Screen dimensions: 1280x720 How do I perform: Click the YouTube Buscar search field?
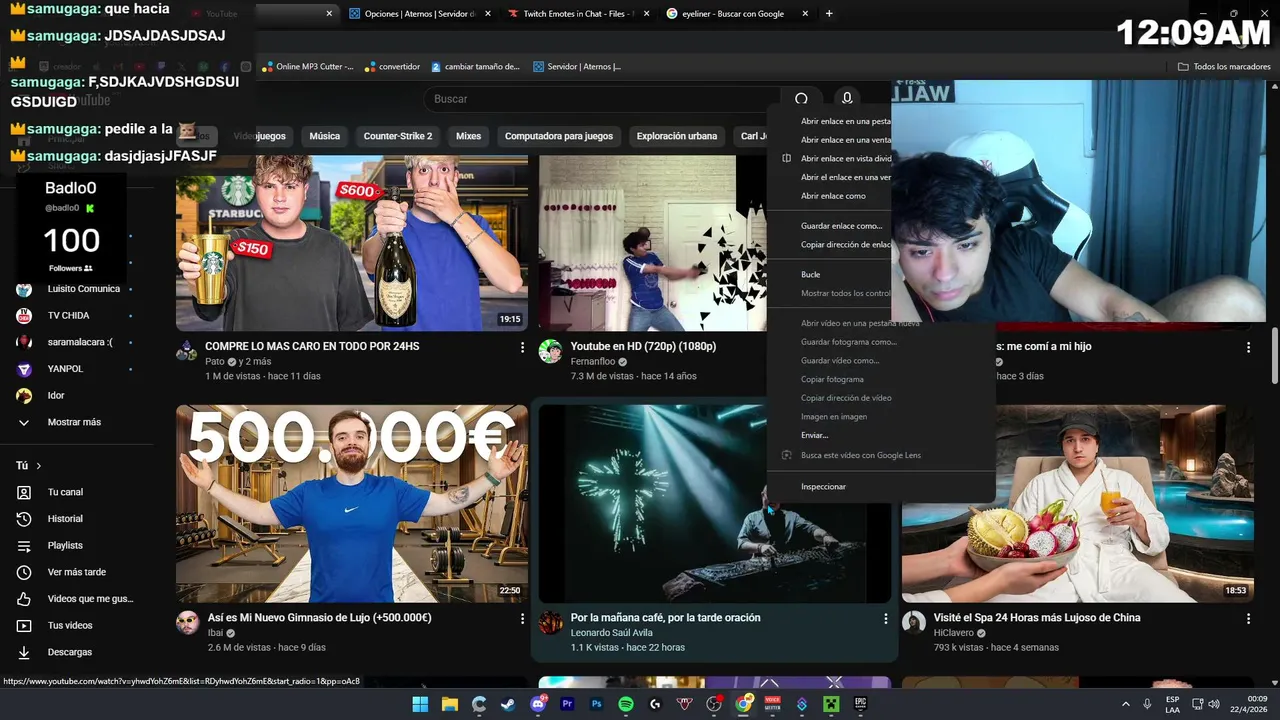point(600,99)
